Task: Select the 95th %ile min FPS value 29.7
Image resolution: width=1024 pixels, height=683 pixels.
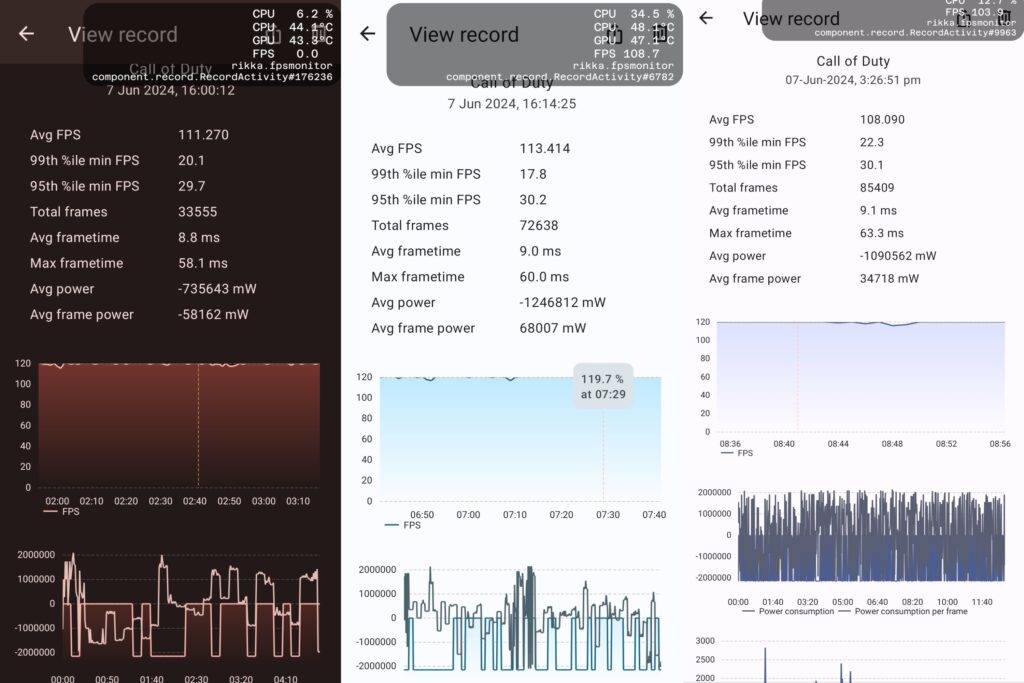Action: tap(192, 186)
